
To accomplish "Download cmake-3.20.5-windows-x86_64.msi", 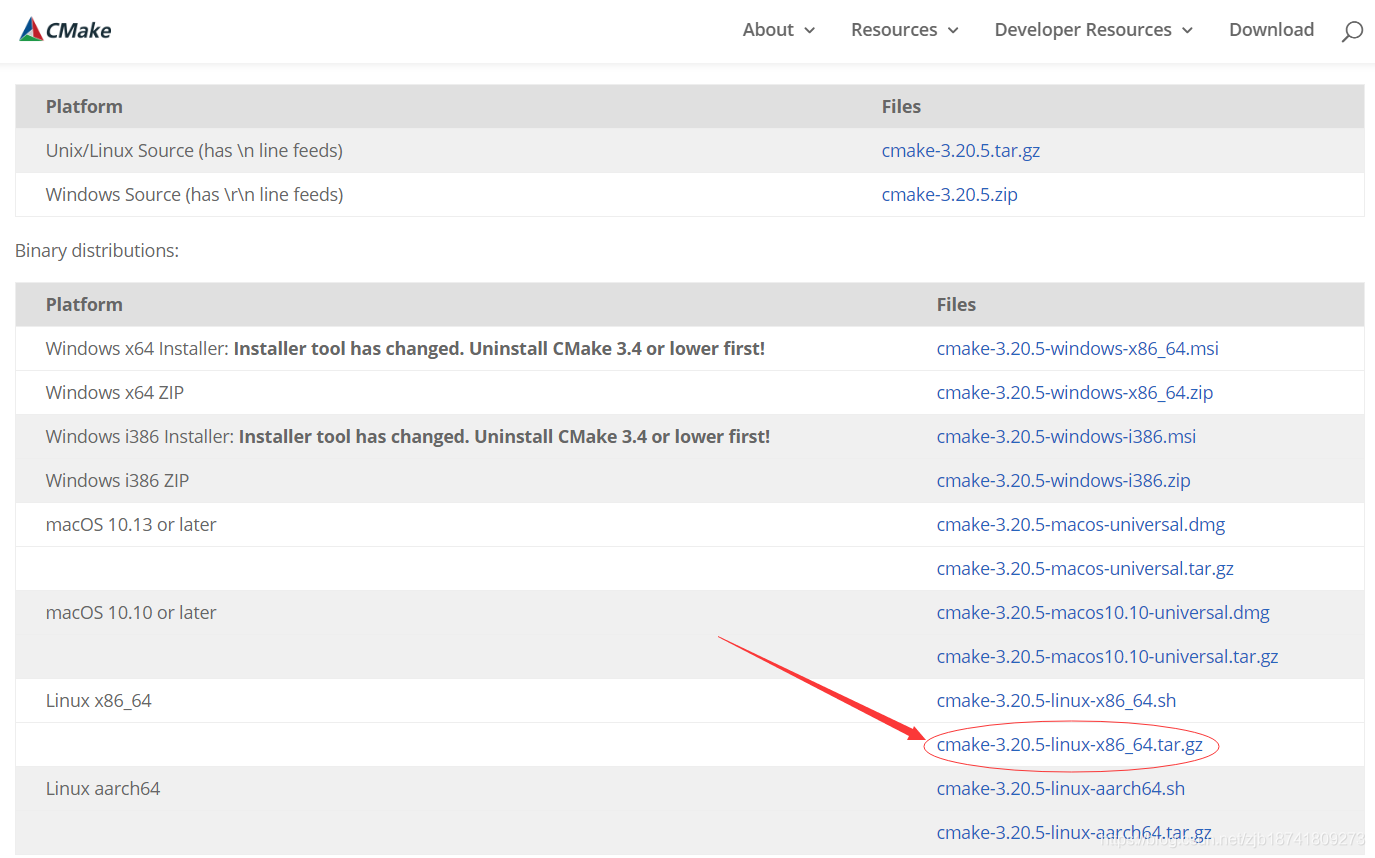I will click(1078, 349).
